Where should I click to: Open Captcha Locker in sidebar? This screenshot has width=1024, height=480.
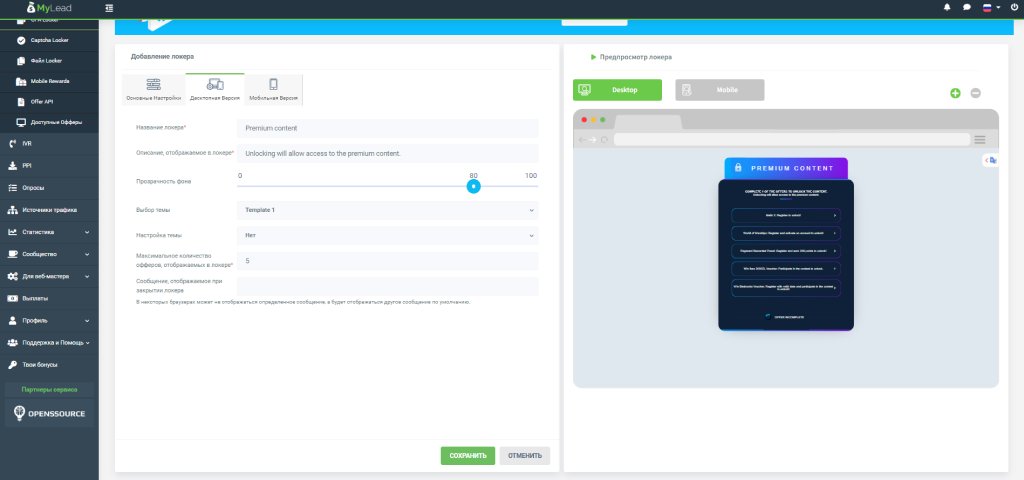(x=50, y=40)
